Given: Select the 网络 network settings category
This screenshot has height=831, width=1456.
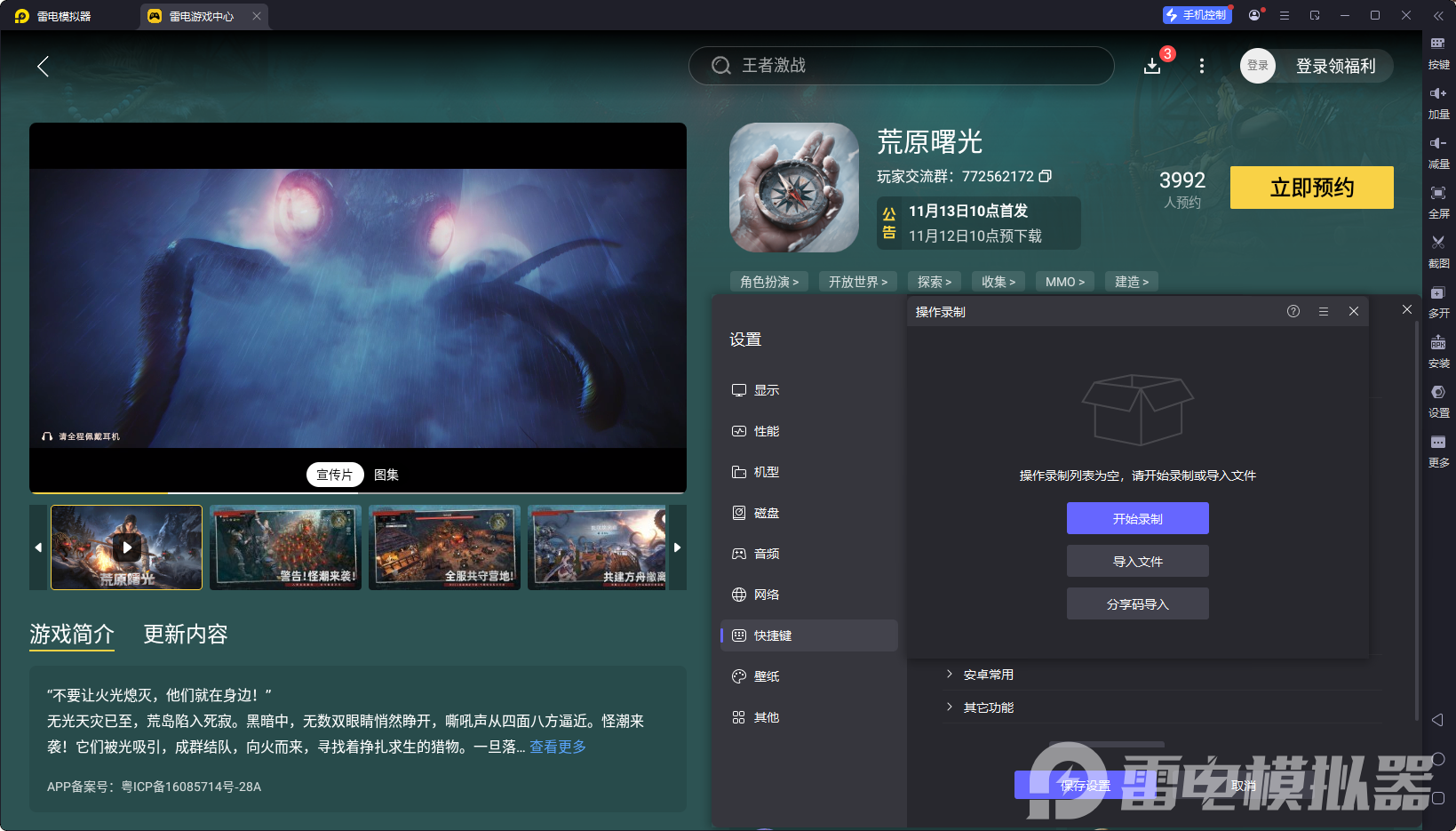Looking at the screenshot, I should pos(767,594).
